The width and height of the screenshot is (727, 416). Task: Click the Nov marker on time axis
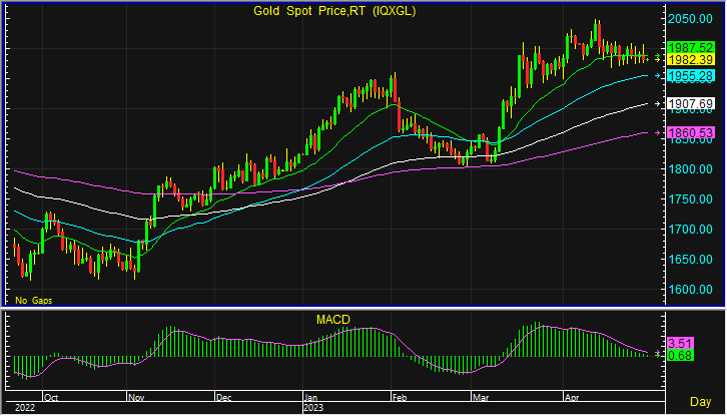[136, 396]
